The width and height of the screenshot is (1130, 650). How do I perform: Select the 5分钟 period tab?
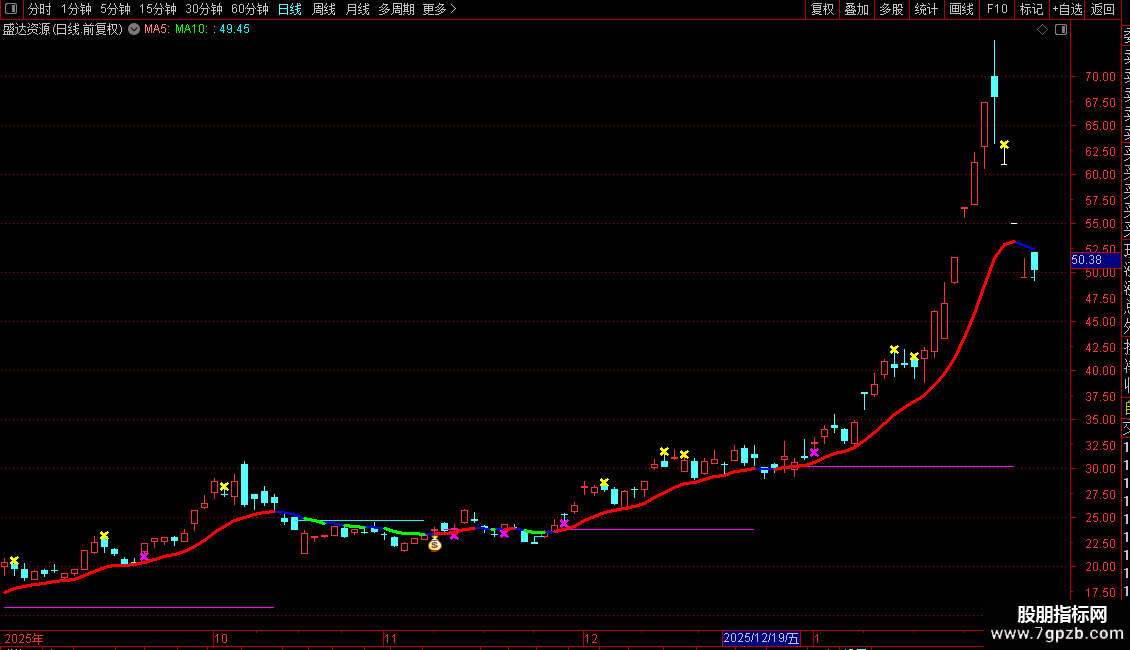coord(115,9)
